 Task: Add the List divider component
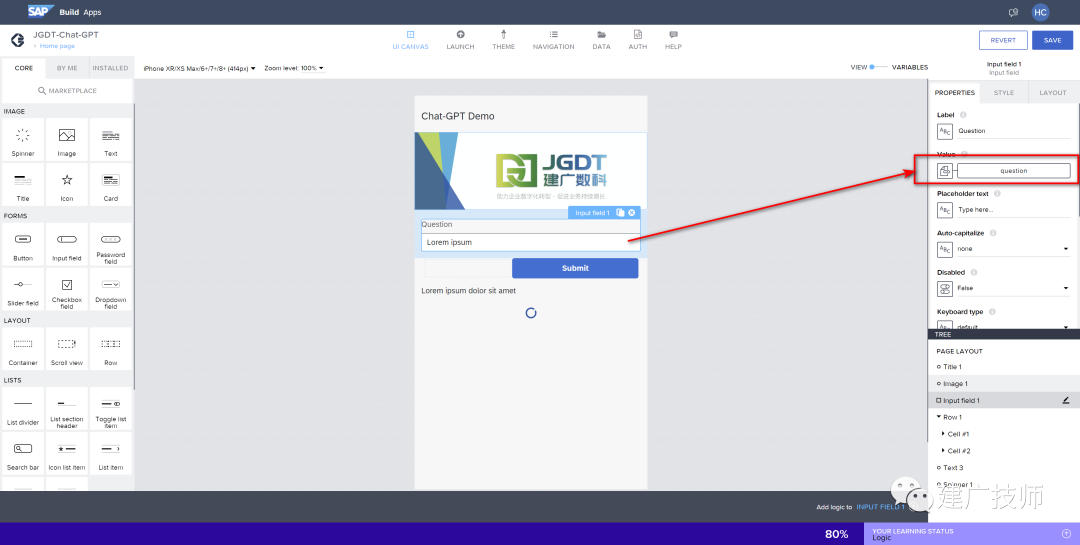23,408
